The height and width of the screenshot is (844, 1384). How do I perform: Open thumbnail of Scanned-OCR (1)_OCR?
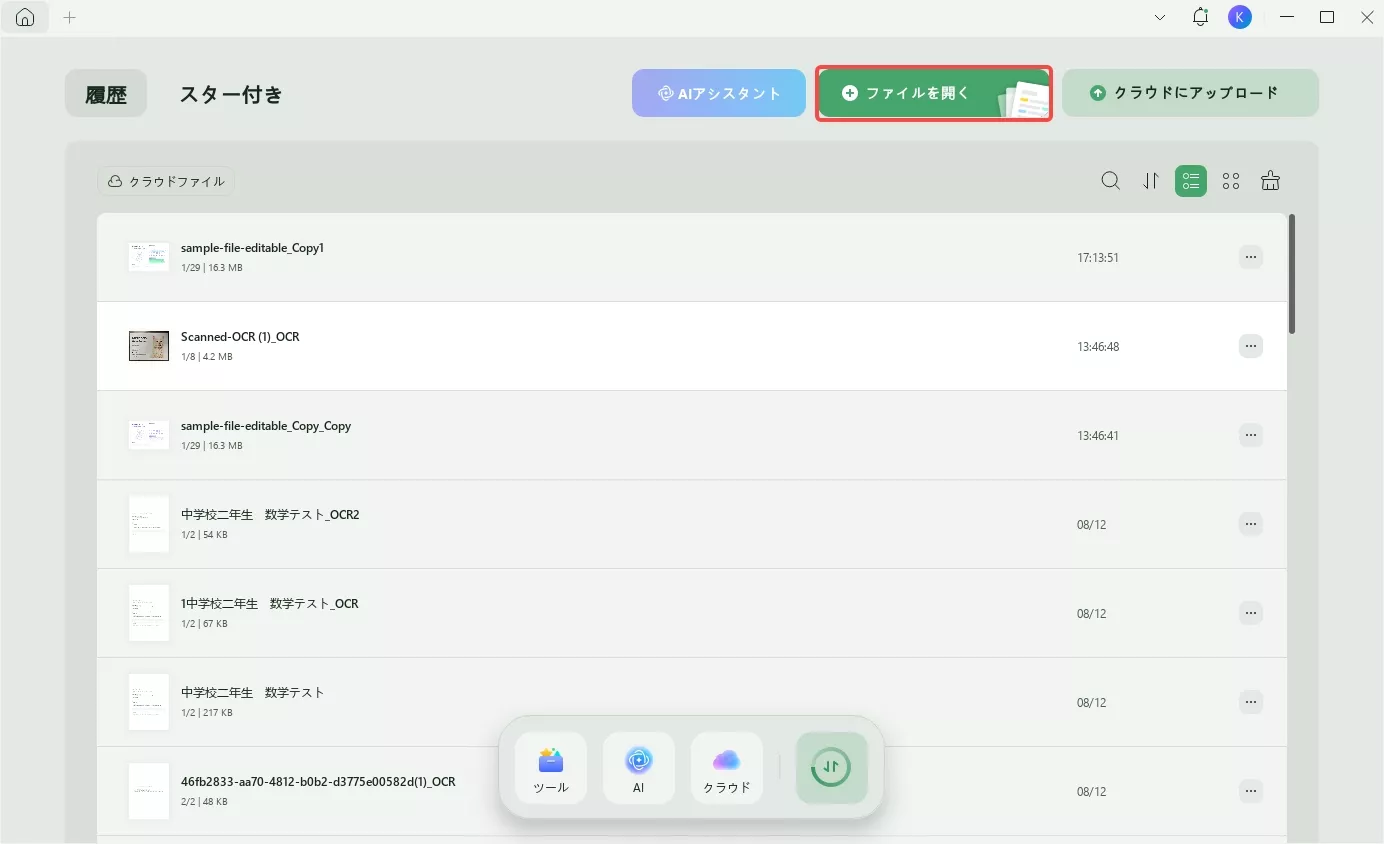149,346
